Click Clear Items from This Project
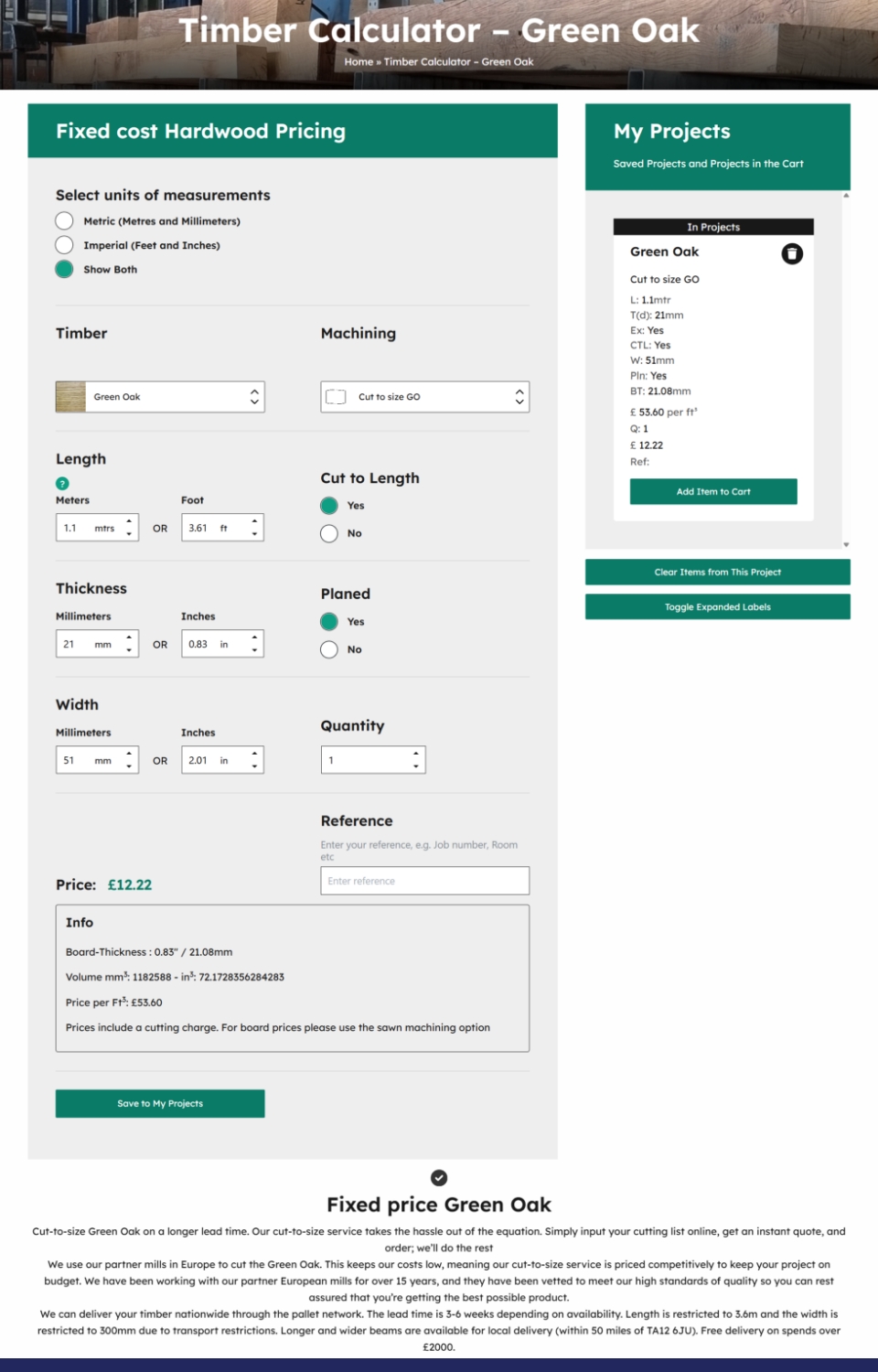 point(717,572)
